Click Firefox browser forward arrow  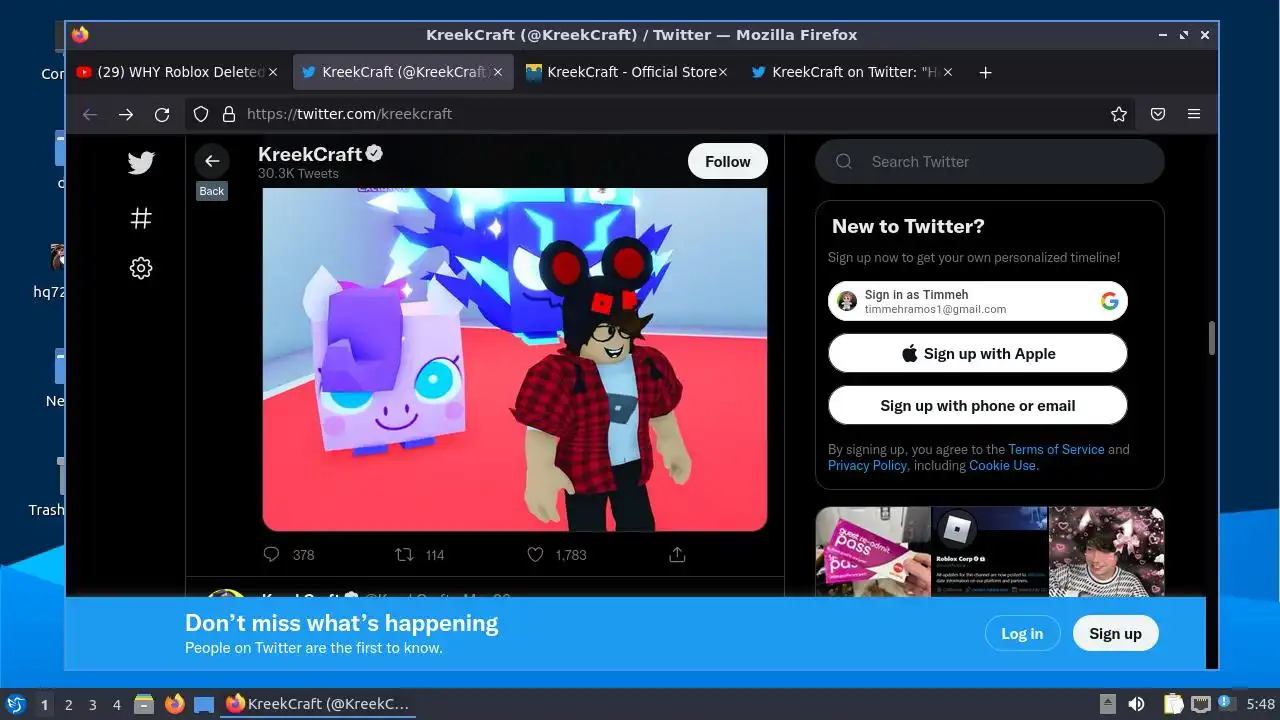[x=126, y=114]
